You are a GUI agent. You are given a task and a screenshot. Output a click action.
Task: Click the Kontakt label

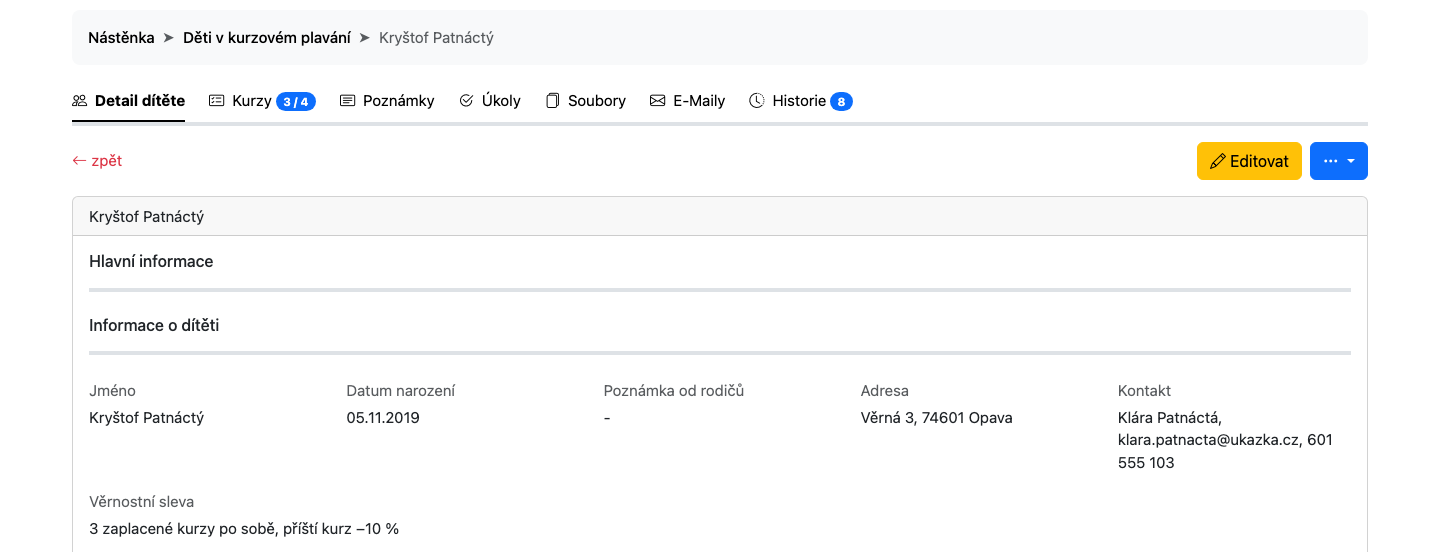pyautogui.click(x=1144, y=391)
